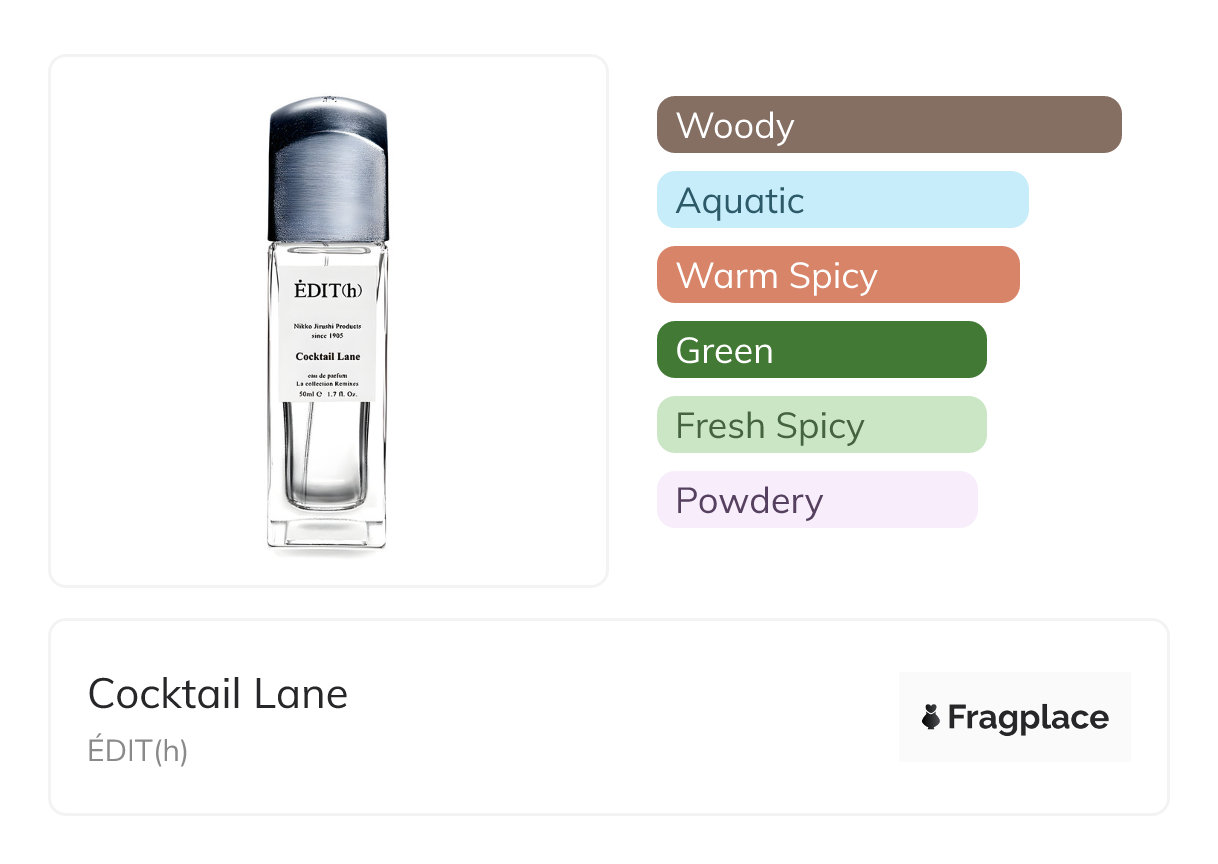Click the 50ml size text on the label
Screen dimensions: 1218x864
click(308, 394)
